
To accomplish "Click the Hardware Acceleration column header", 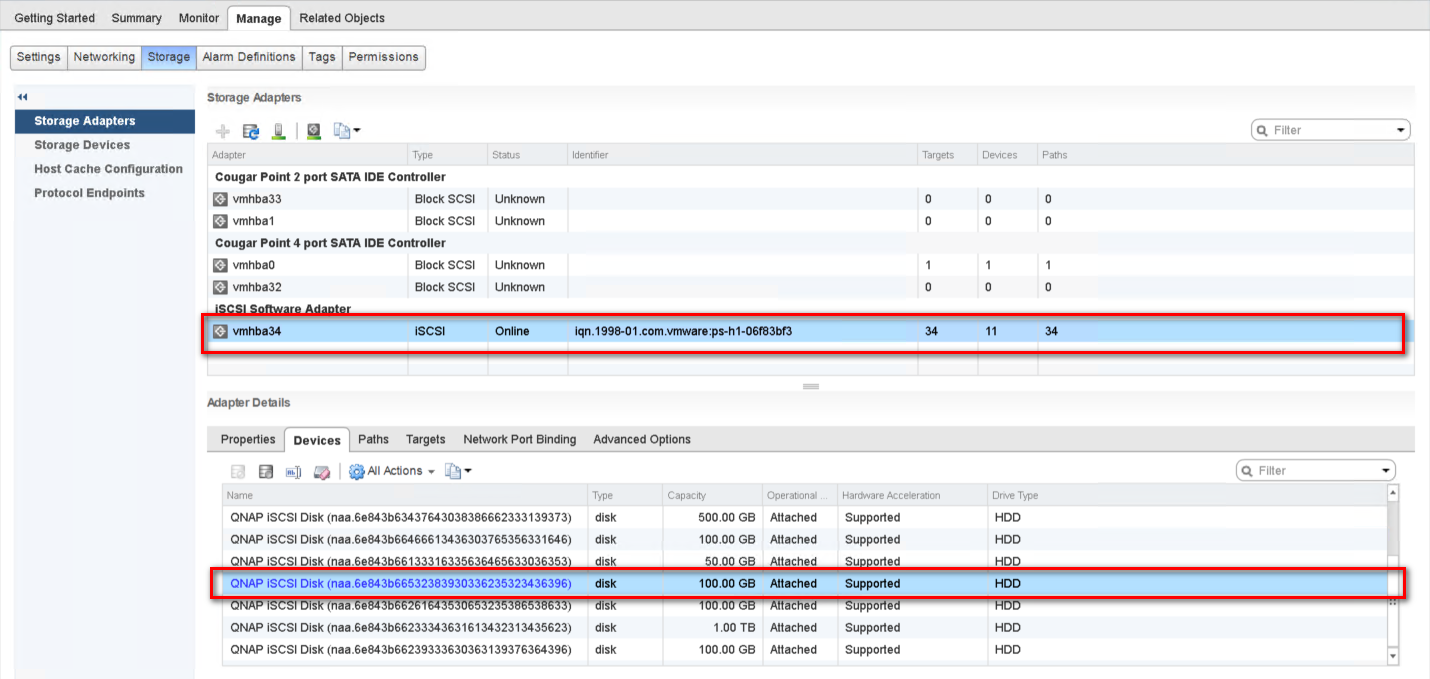I will (x=911, y=495).
